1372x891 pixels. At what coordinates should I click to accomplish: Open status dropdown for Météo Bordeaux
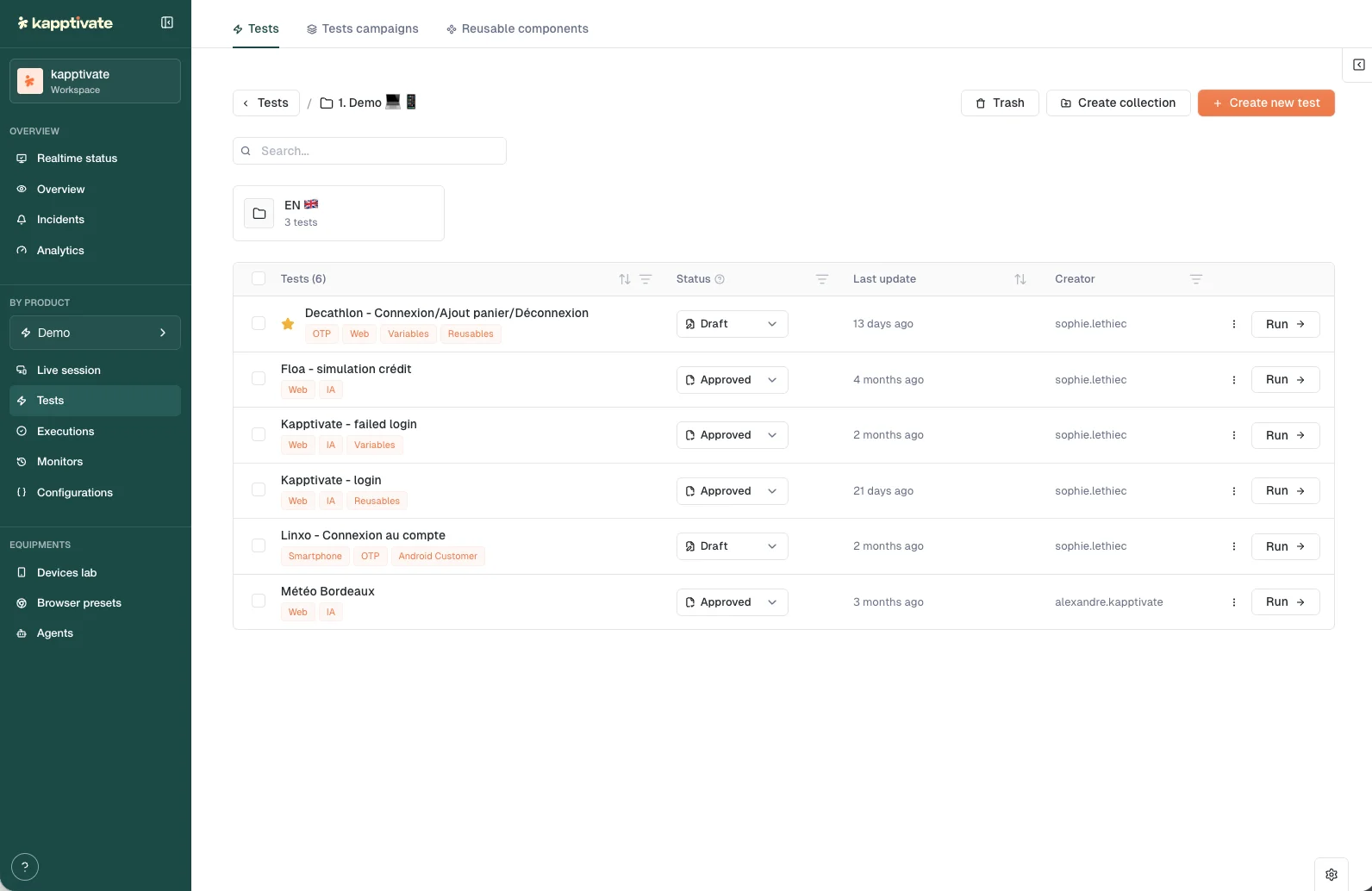tap(732, 602)
